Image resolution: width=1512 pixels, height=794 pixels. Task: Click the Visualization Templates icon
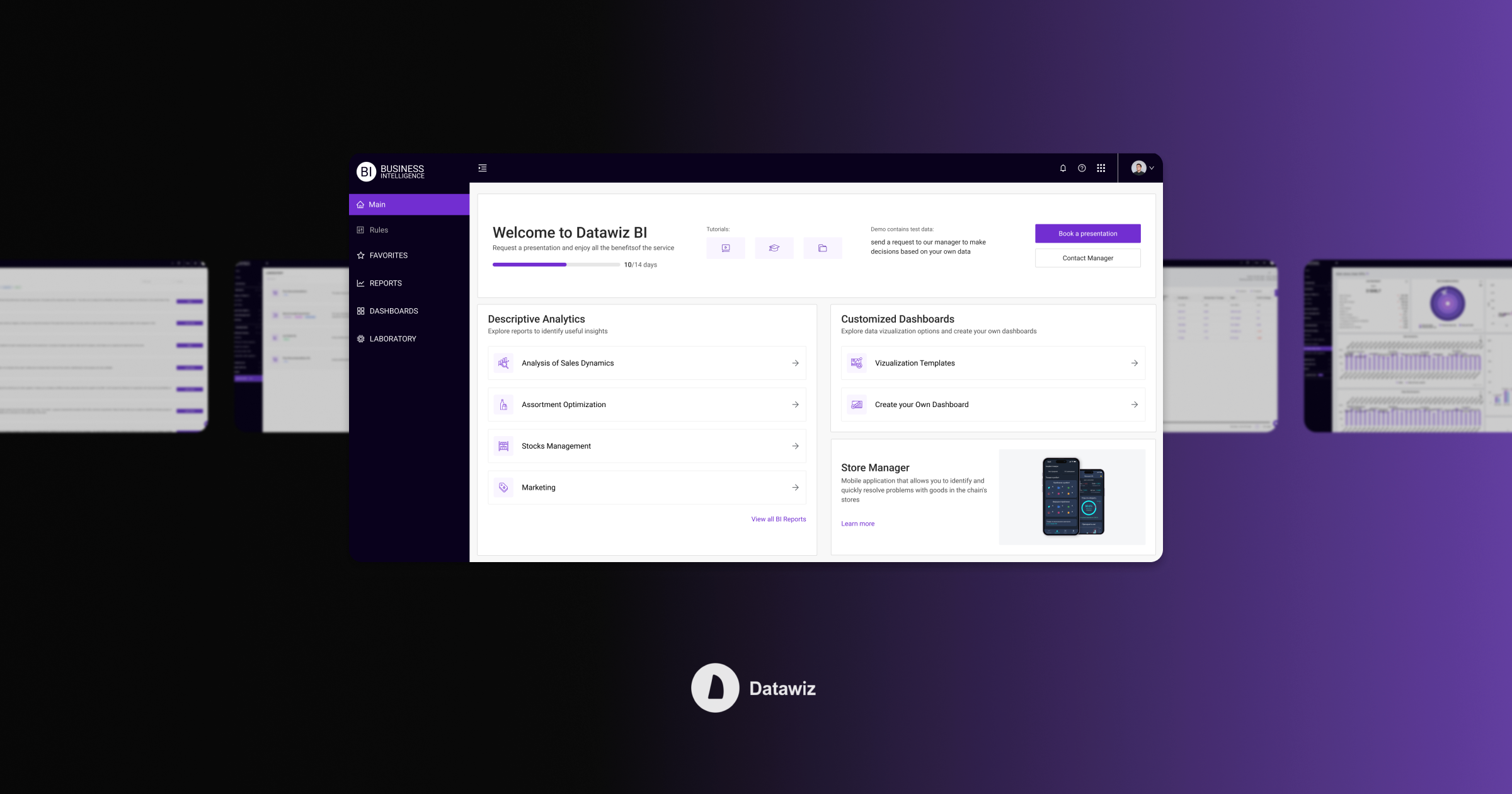856,362
